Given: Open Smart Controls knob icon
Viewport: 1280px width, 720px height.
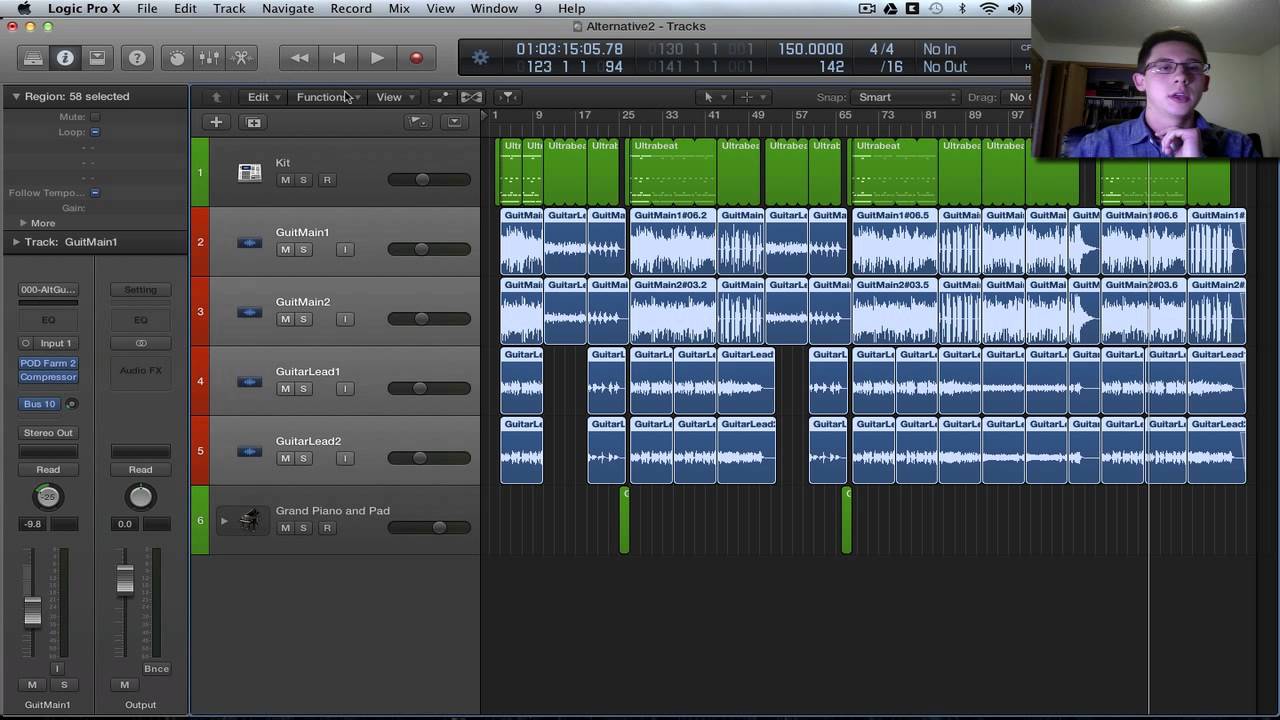Looking at the screenshot, I should tap(177, 58).
